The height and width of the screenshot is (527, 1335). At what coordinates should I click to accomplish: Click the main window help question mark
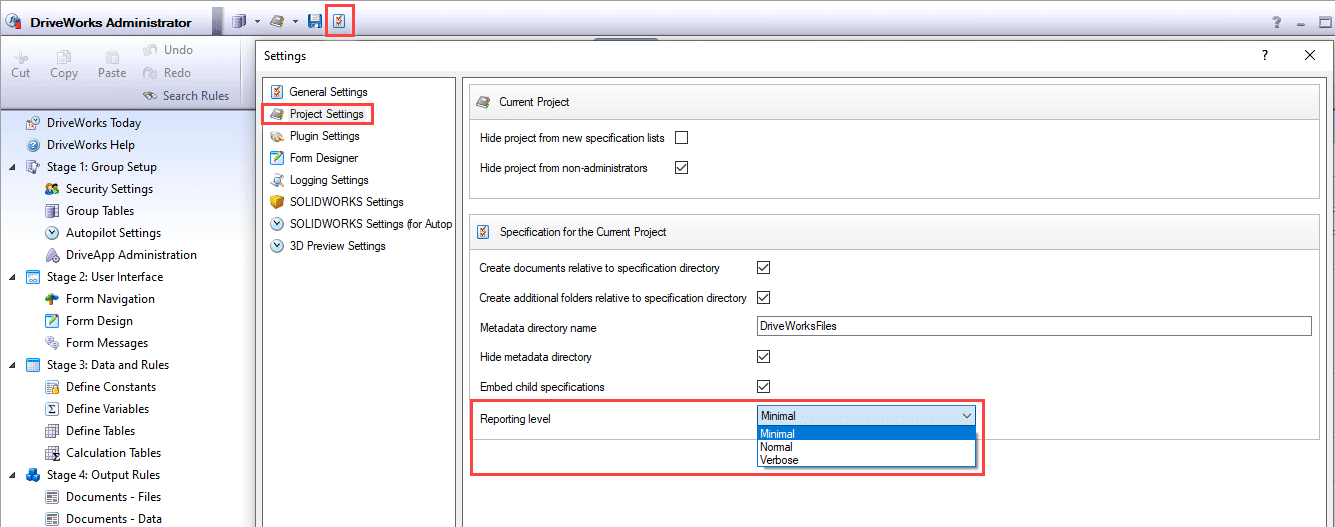(x=1276, y=22)
